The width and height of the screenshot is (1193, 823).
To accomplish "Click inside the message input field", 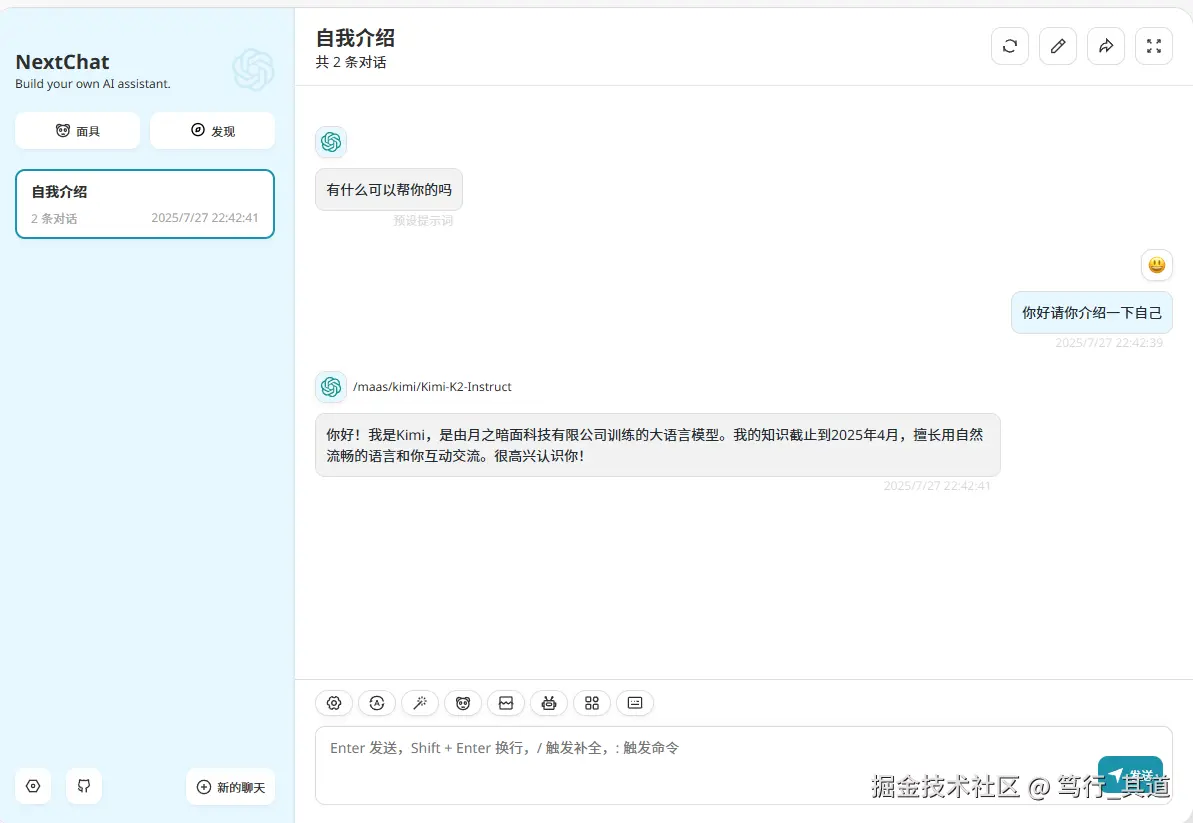I will [x=700, y=760].
